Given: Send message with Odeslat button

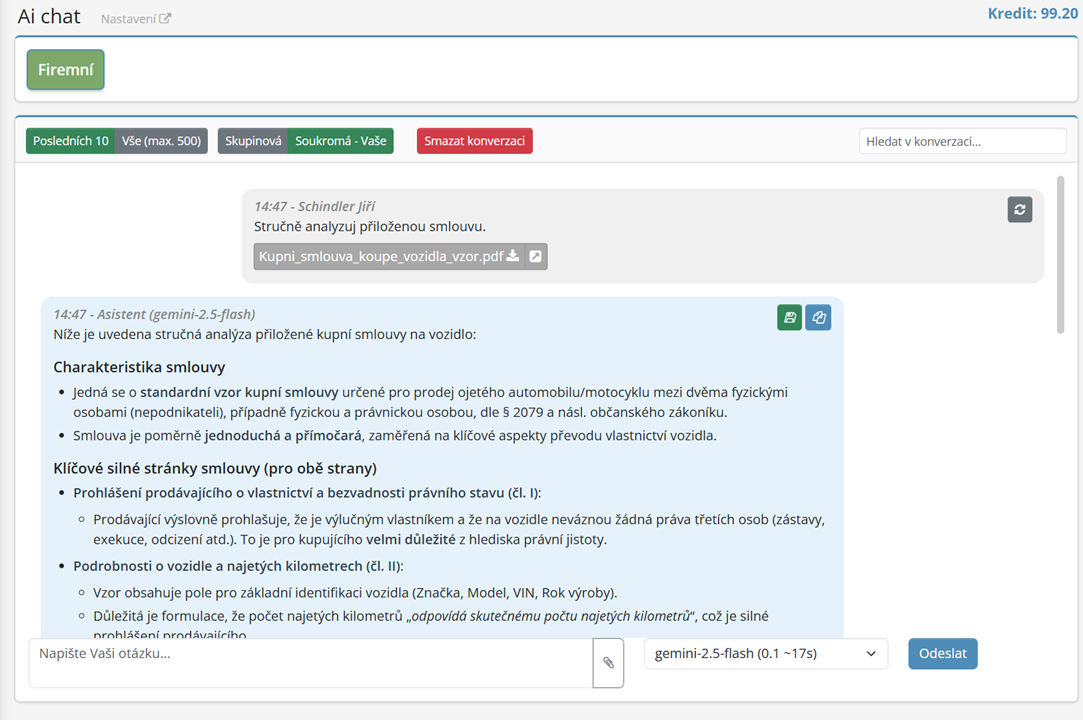Looking at the screenshot, I should tap(942, 654).
